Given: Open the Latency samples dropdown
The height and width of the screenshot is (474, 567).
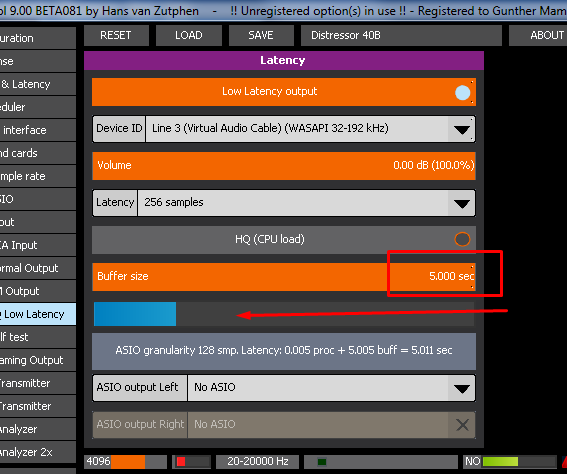Looking at the screenshot, I should click(x=462, y=203).
